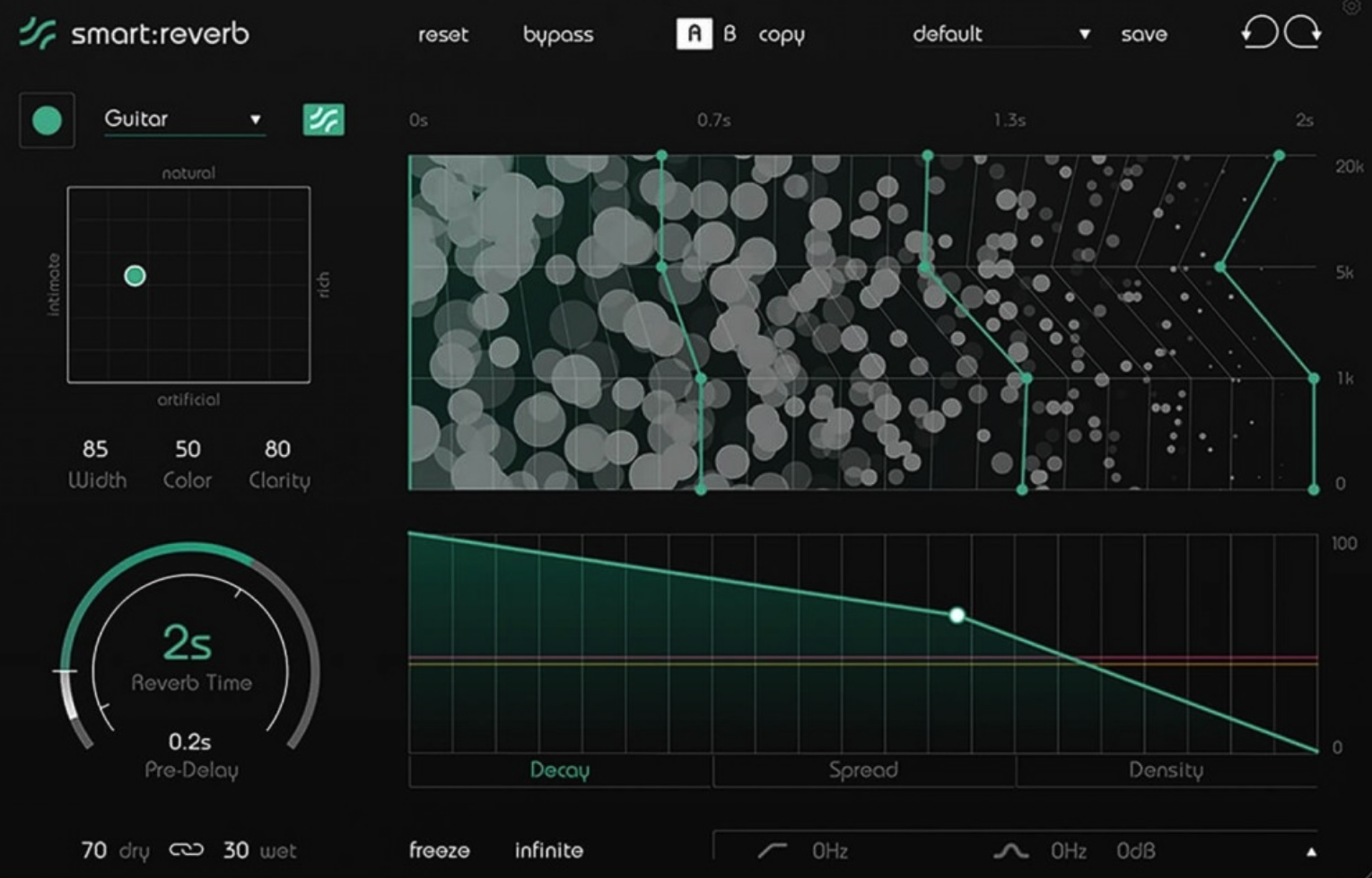Click the third band's 5k node
1372x878 pixels.
tap(1220, 268)
